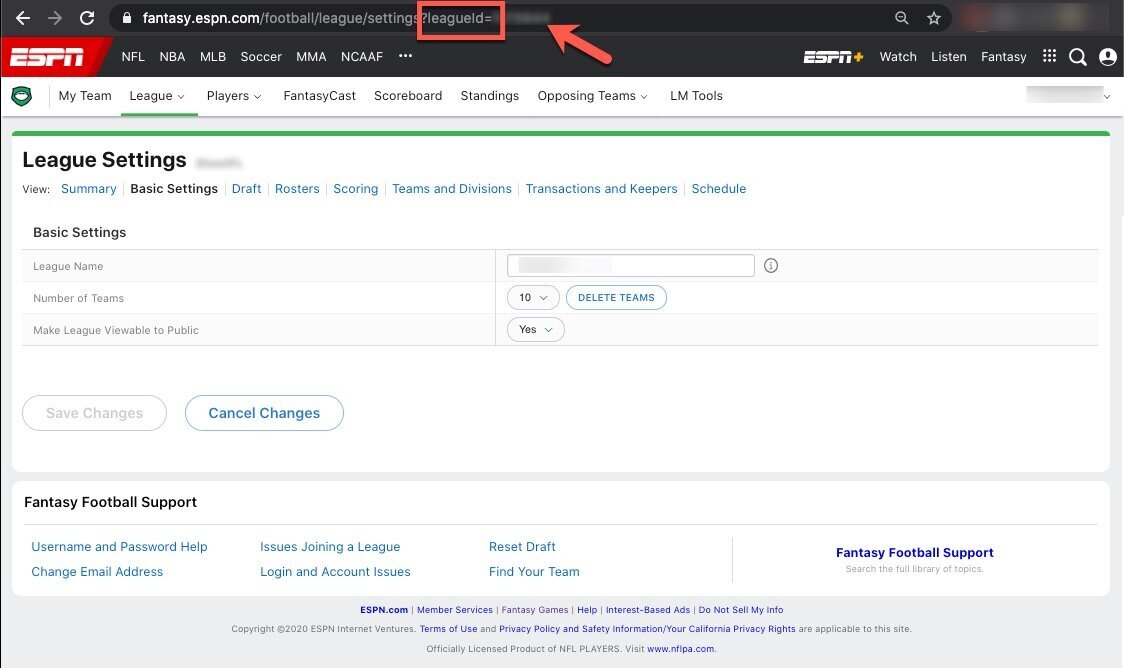Open the NFL section
1124x668 pixels.
tap(133, 57)
